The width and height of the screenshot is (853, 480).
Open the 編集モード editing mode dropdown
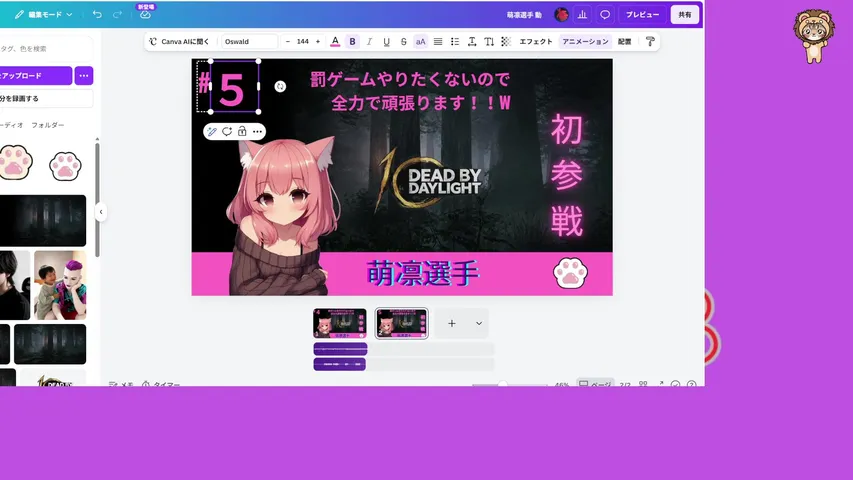[x=44, y=15]
